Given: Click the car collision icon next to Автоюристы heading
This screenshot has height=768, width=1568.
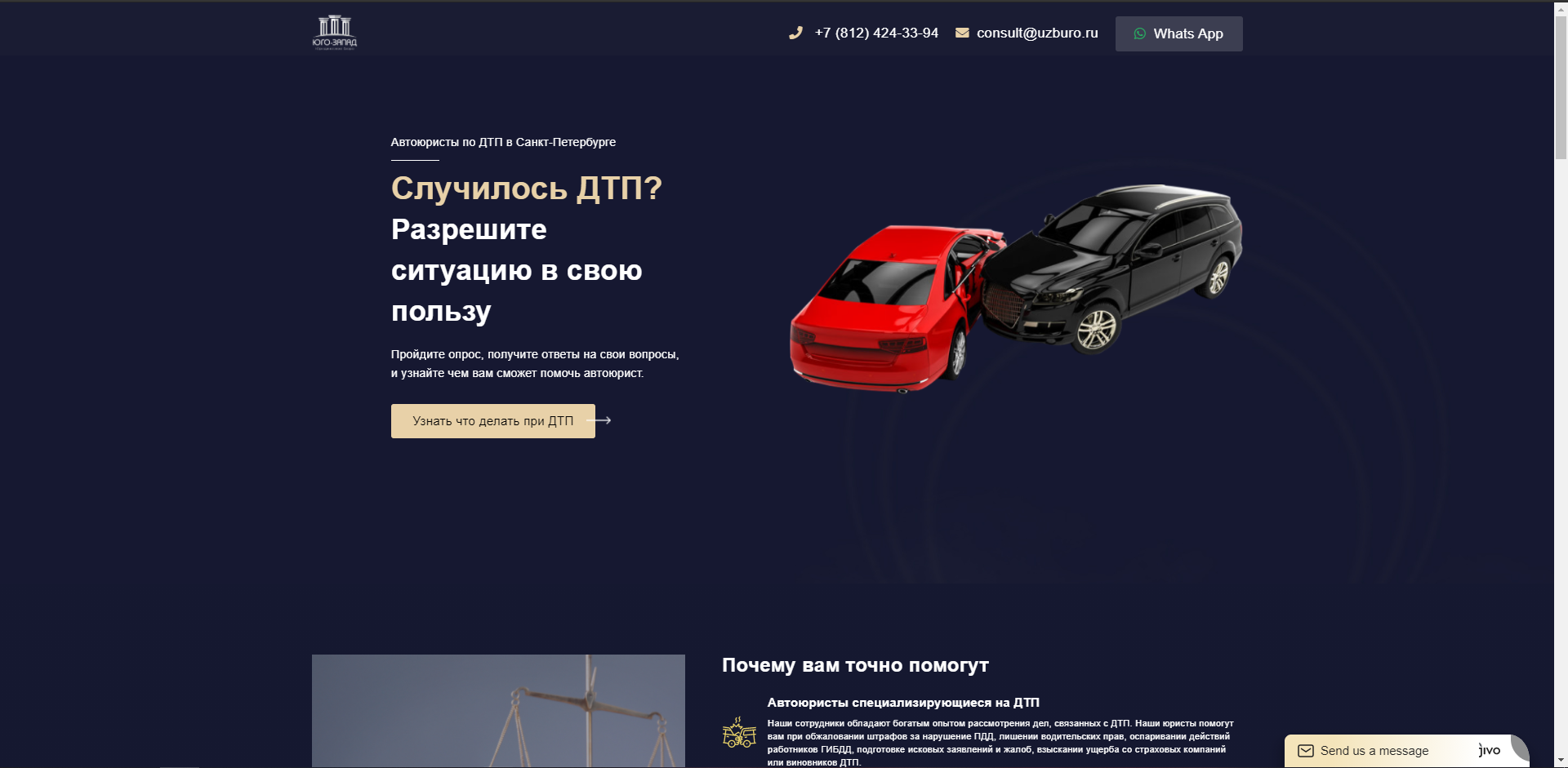Looking at the screenshot, I should (737, 735).
